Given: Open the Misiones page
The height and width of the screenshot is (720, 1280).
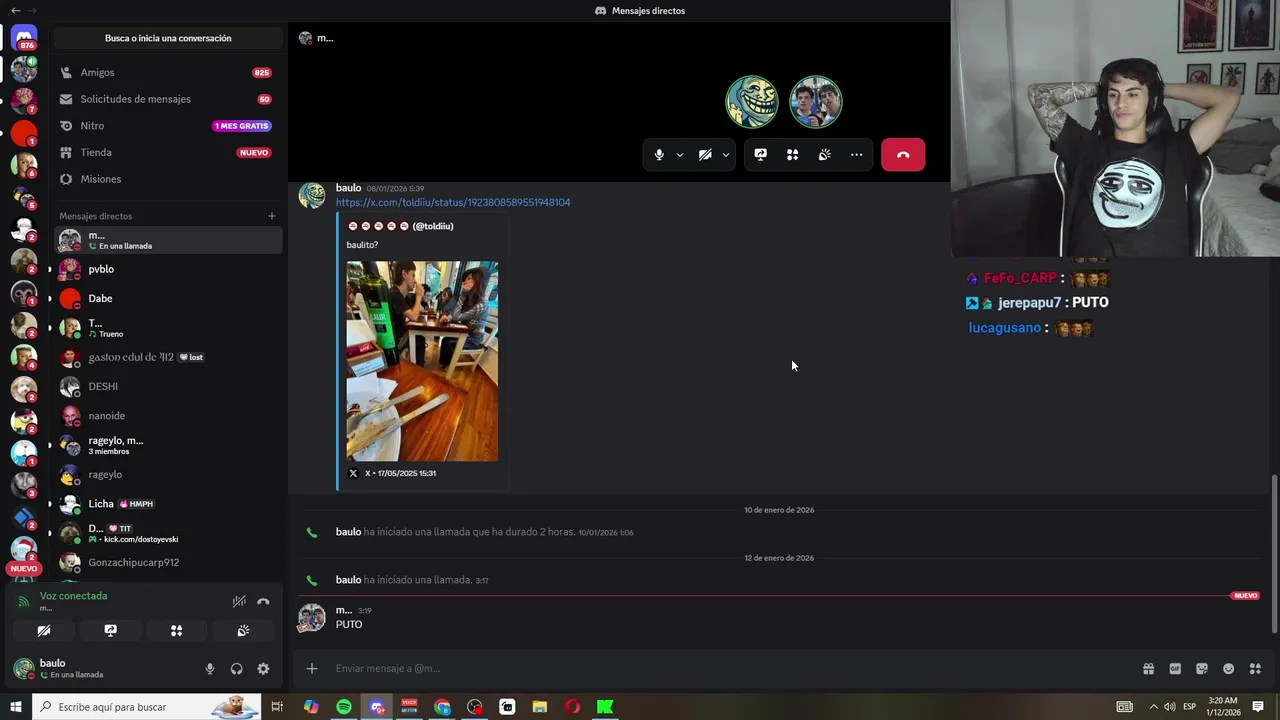Looking at the screenshot, I should point(168,179).
